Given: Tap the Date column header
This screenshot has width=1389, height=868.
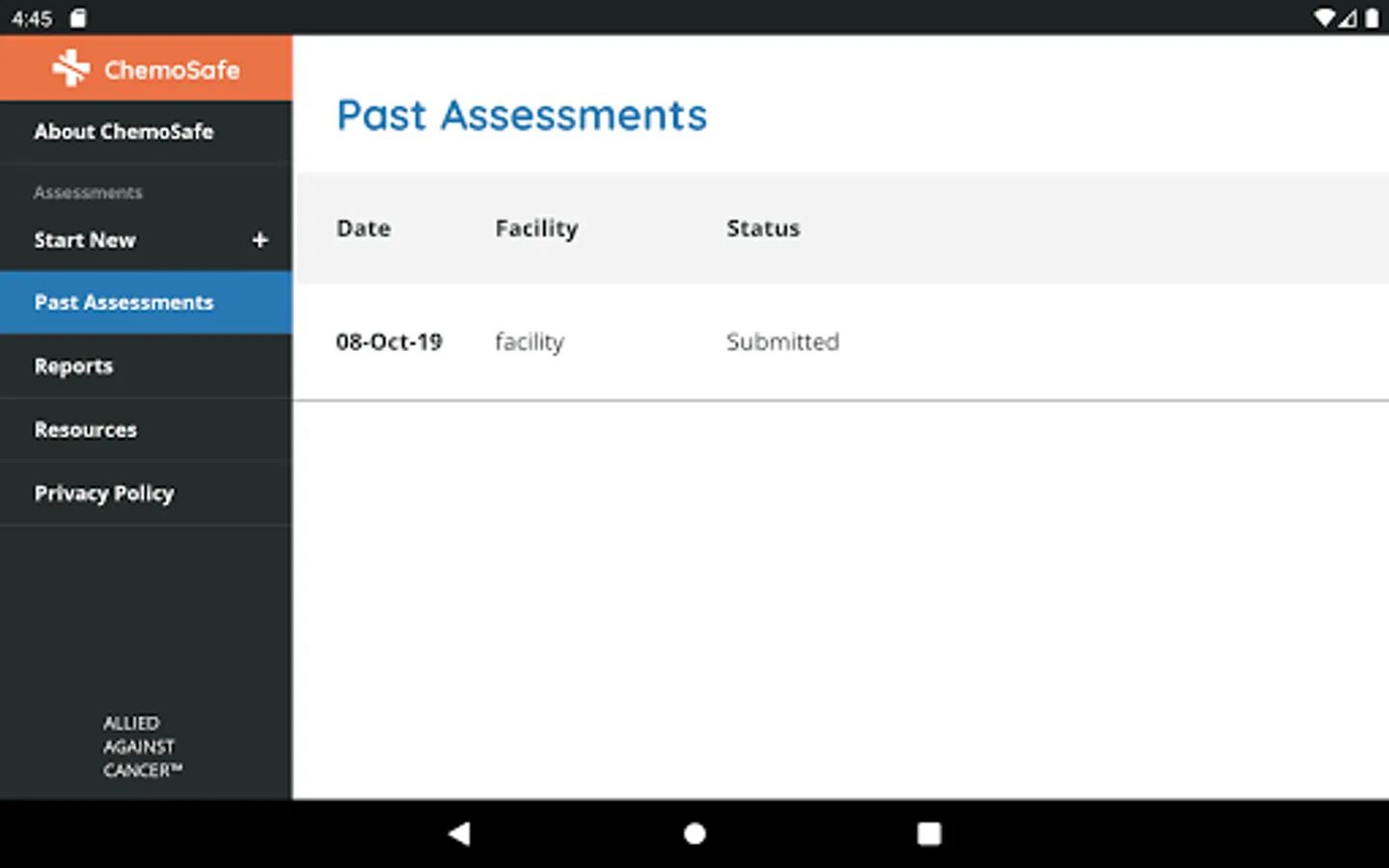Looking at the screenshot, I should coord(364,229).
